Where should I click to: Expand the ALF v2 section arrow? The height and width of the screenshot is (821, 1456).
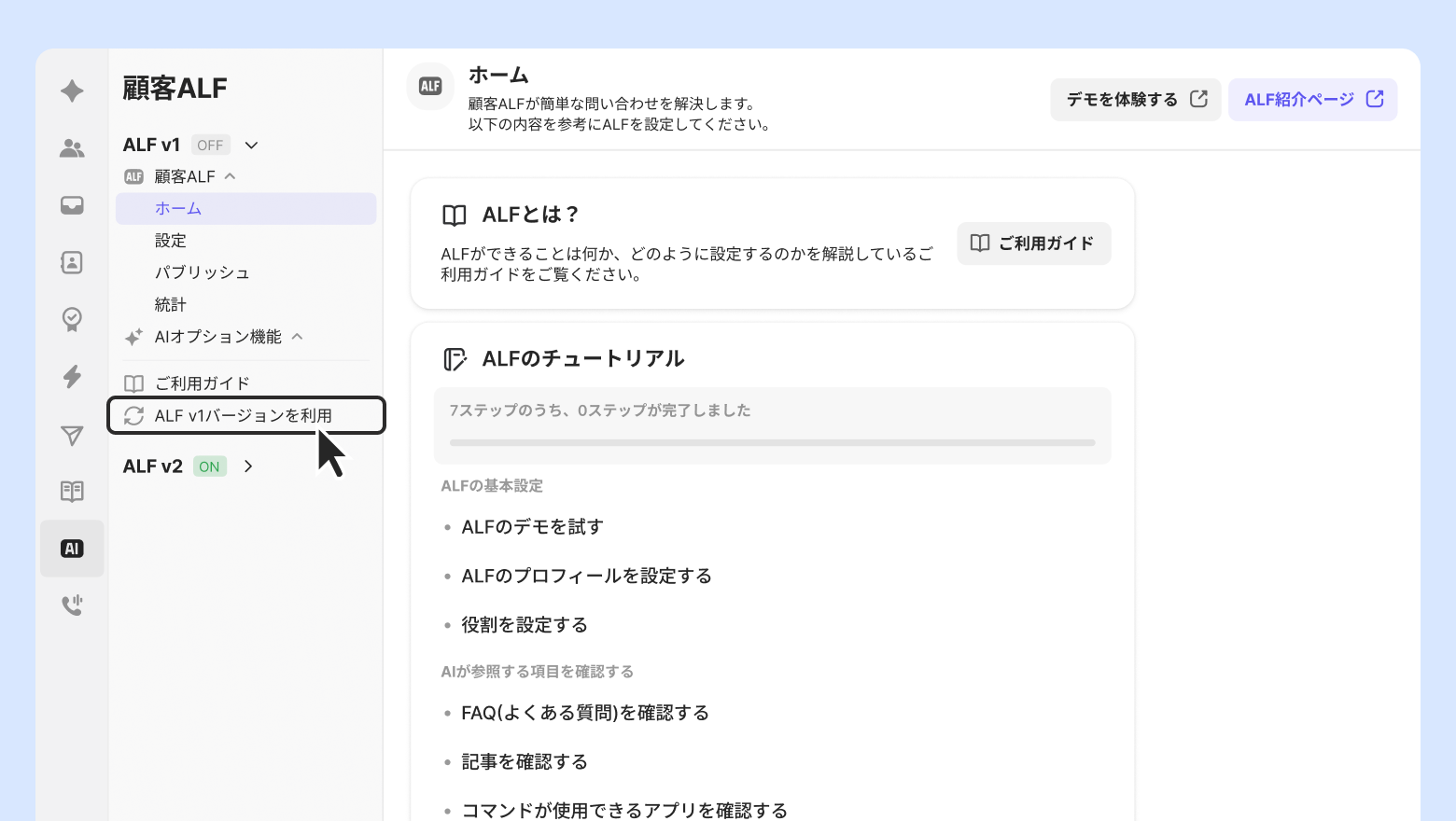point(248,466)
